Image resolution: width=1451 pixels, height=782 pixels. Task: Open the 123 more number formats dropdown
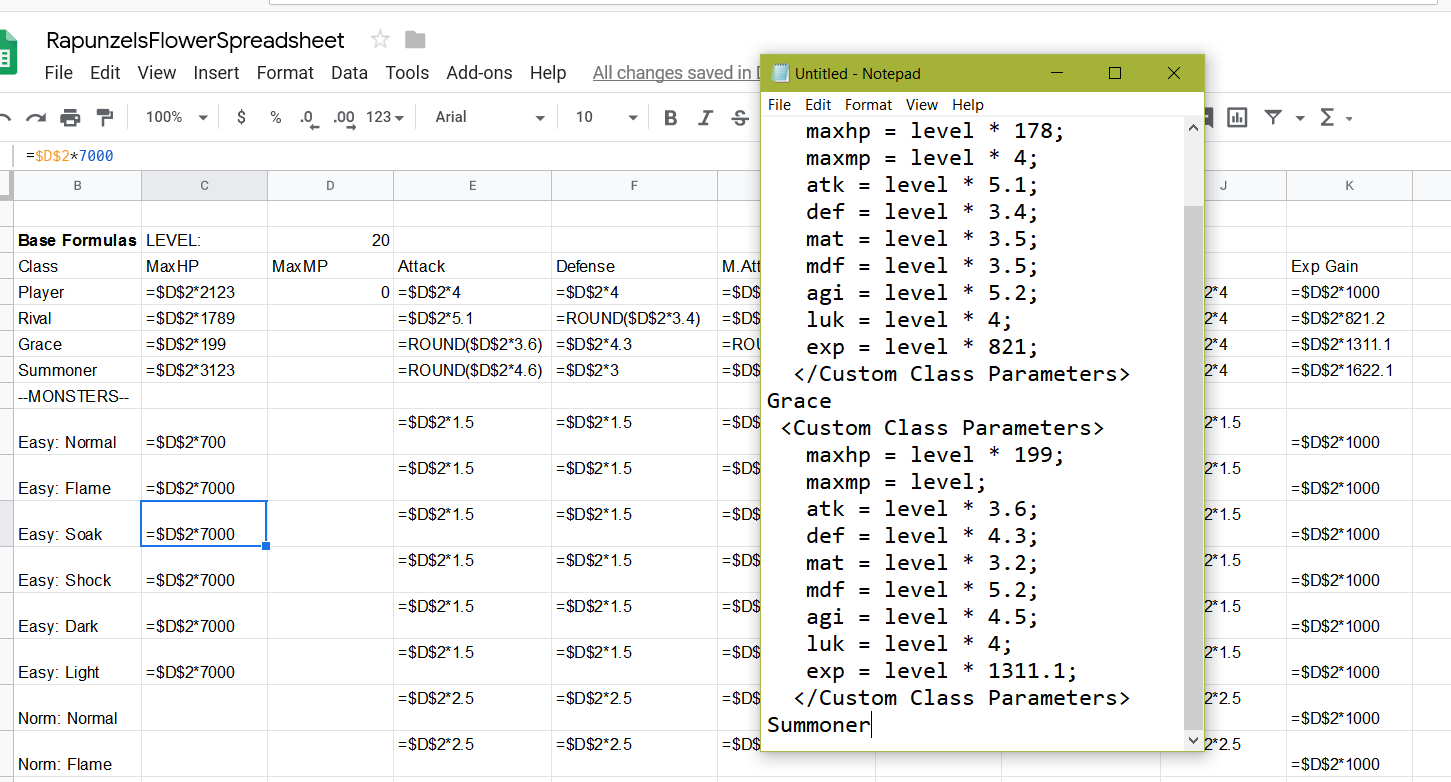385,118
